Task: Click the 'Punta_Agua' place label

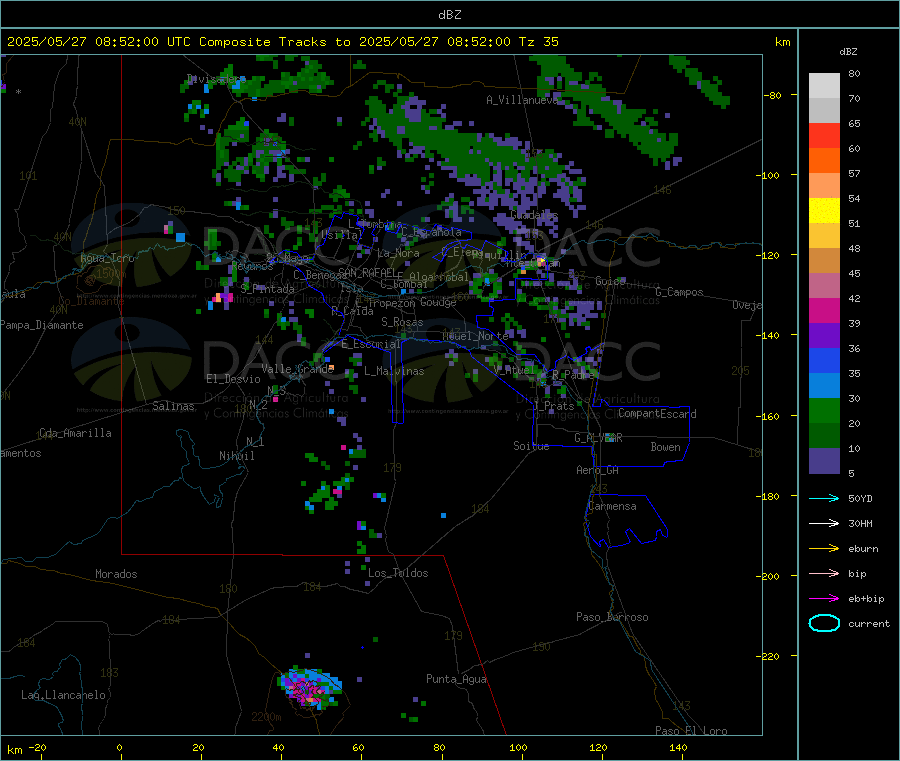Action: point(456,679)
